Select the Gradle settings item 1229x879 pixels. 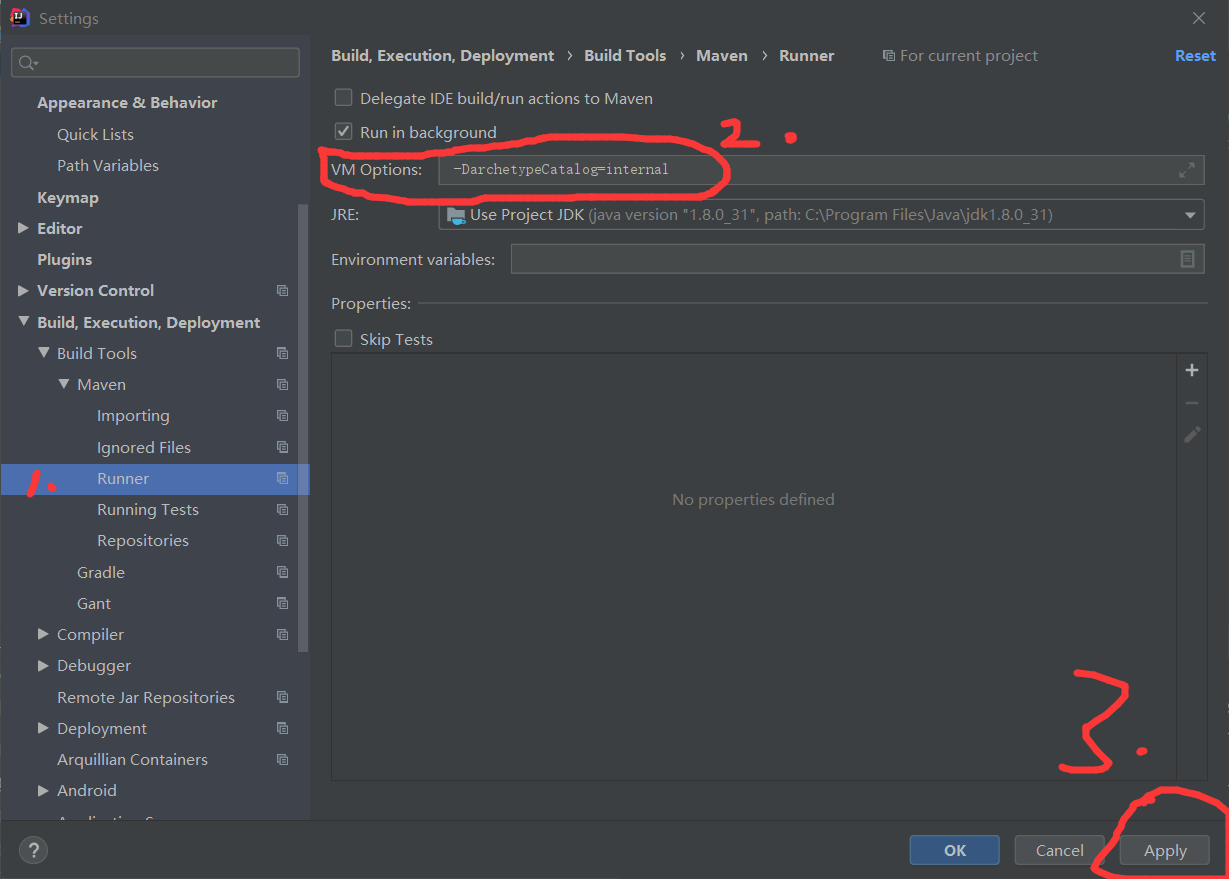pos(101,572)
